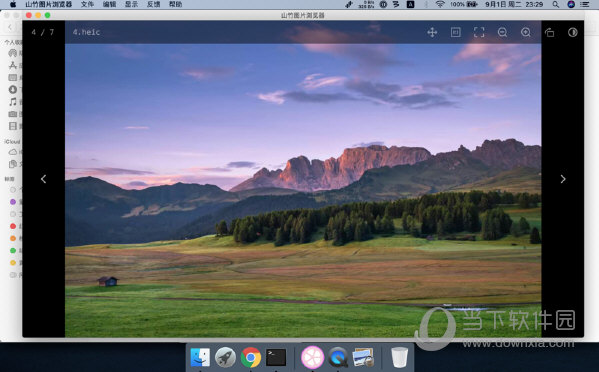The height and width of the screenshot is (372, 599).
Task: Open Finder from the Dock
Action: [x=200, y=357]
